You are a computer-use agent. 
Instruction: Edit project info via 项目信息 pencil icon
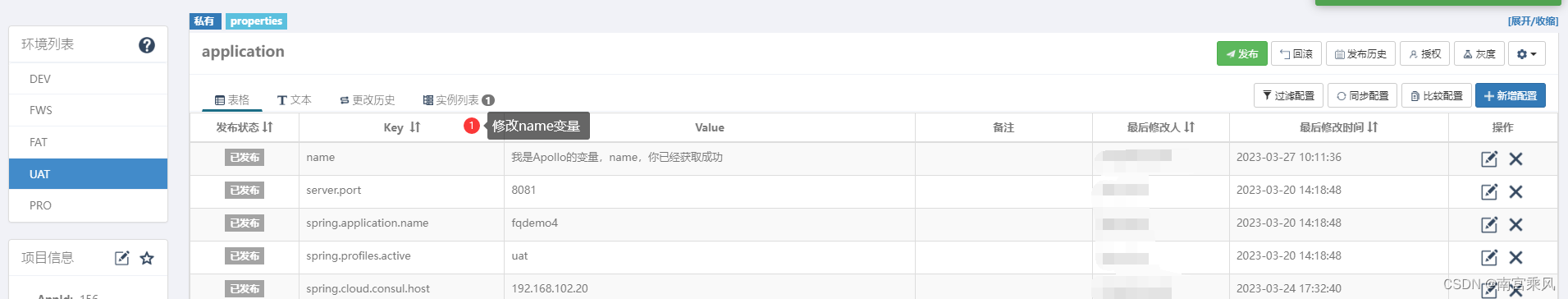[121, 258]
